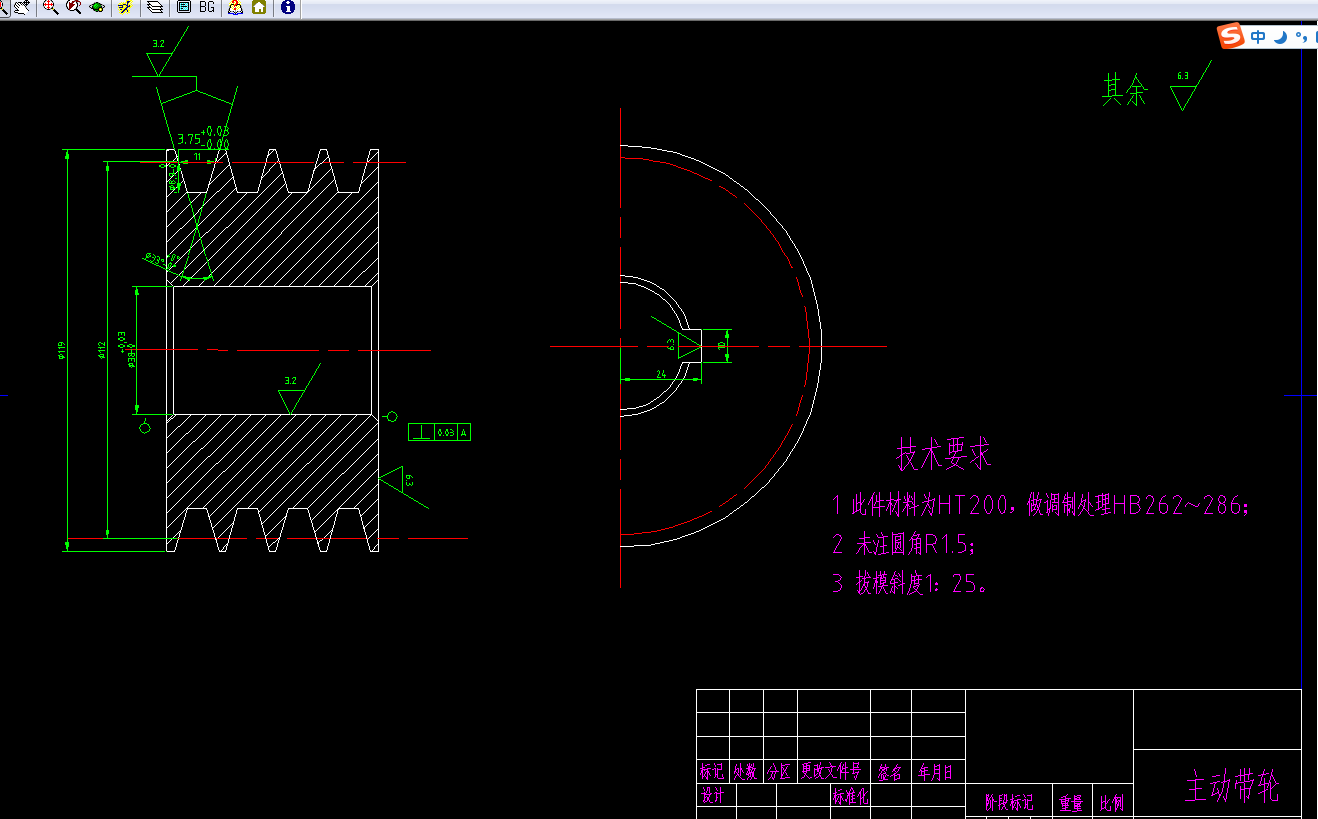Click the note mentioning HT200 and HB262~286
Screen dimensions: 1318x819
(1041, 506)
